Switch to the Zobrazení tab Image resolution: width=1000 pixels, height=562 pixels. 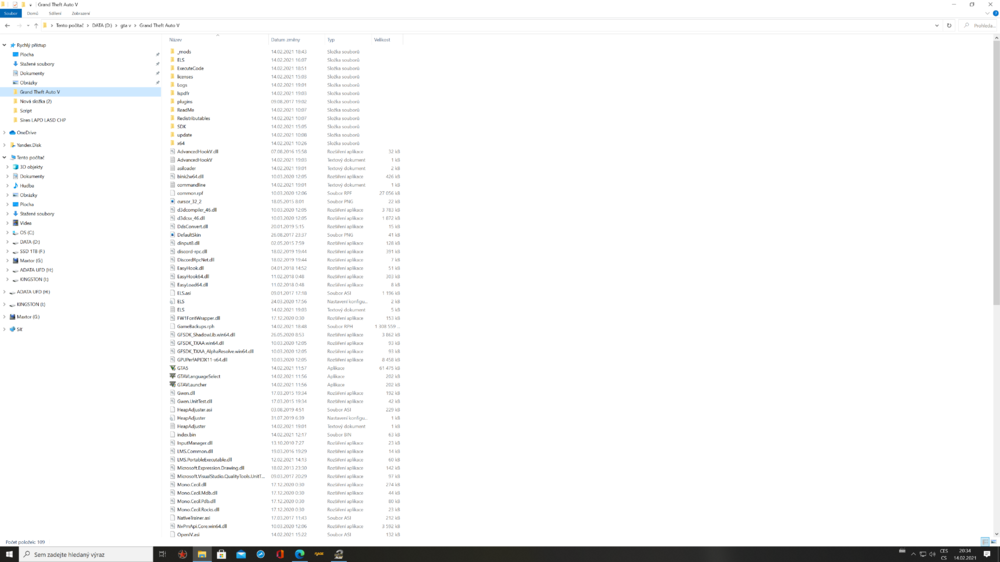[x=81, y=13]
